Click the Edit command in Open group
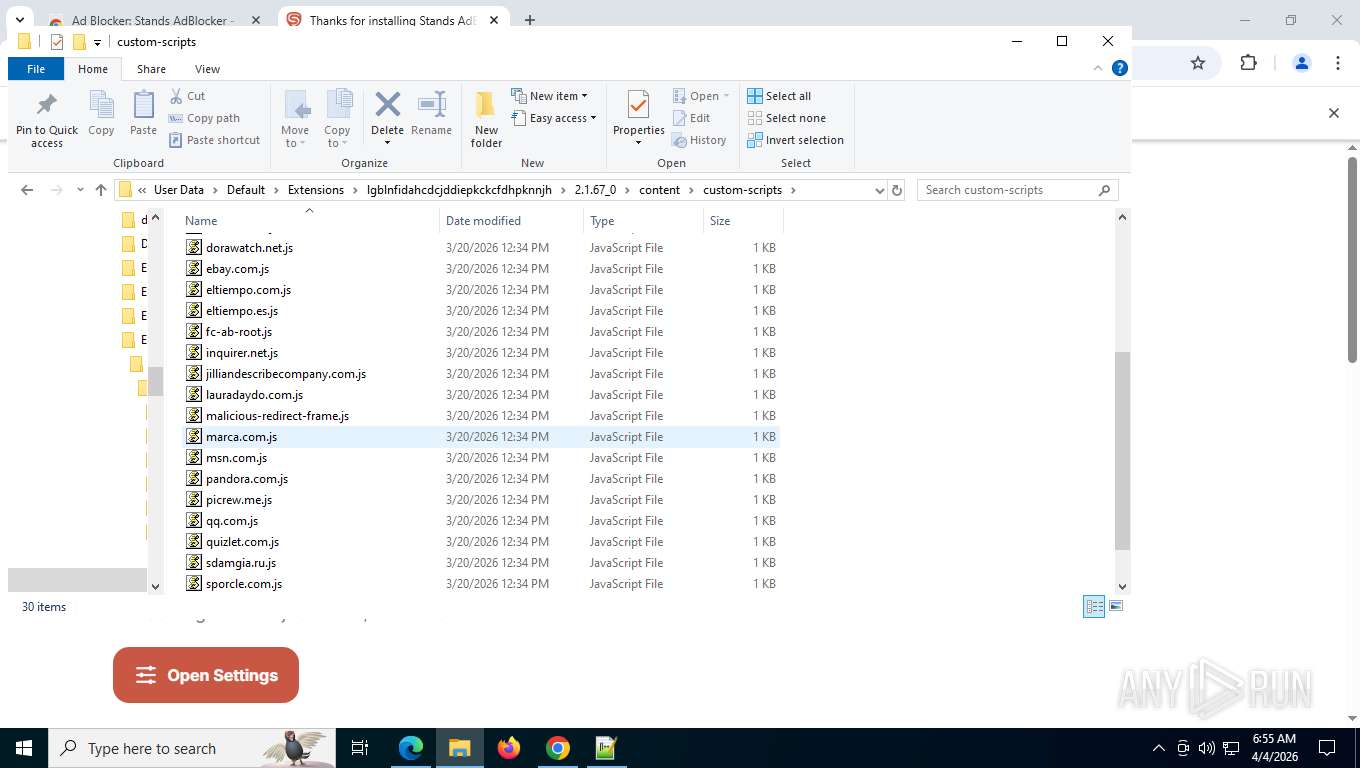Screen dimensions: 1360x768 [x=691, y=118]
